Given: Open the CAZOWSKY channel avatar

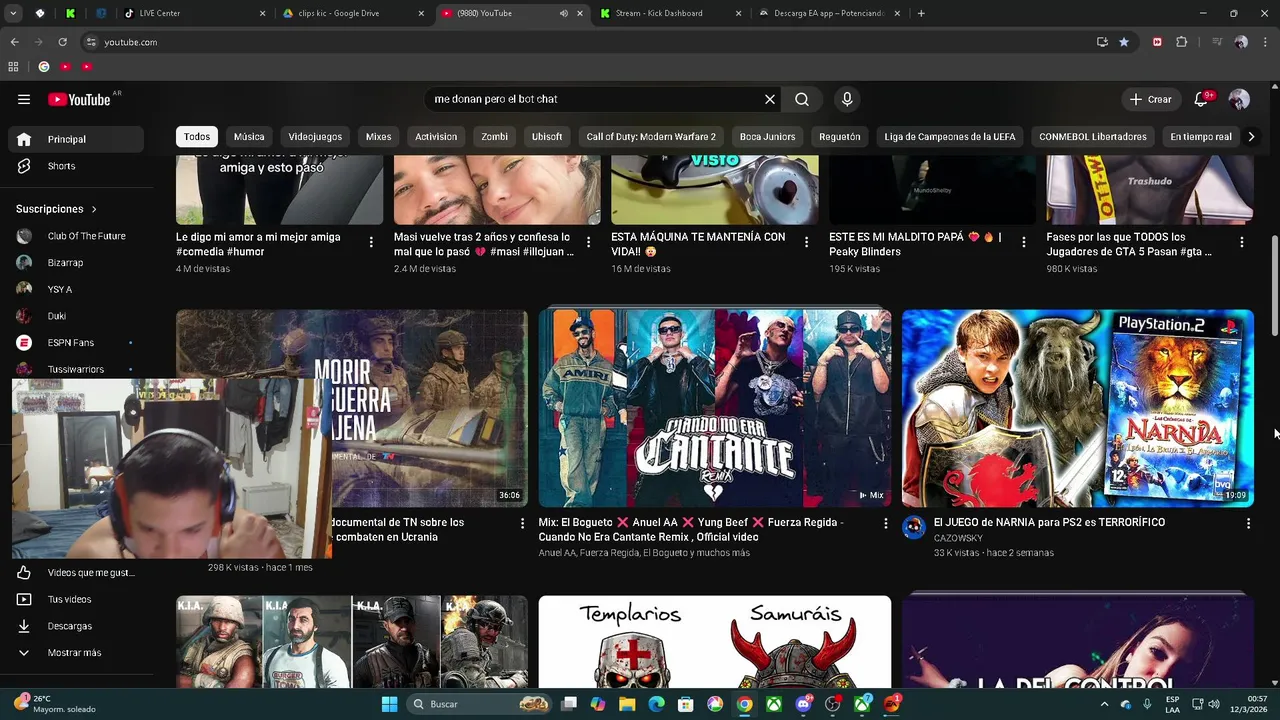Looking at the screenshot, I should coord(914,527).
